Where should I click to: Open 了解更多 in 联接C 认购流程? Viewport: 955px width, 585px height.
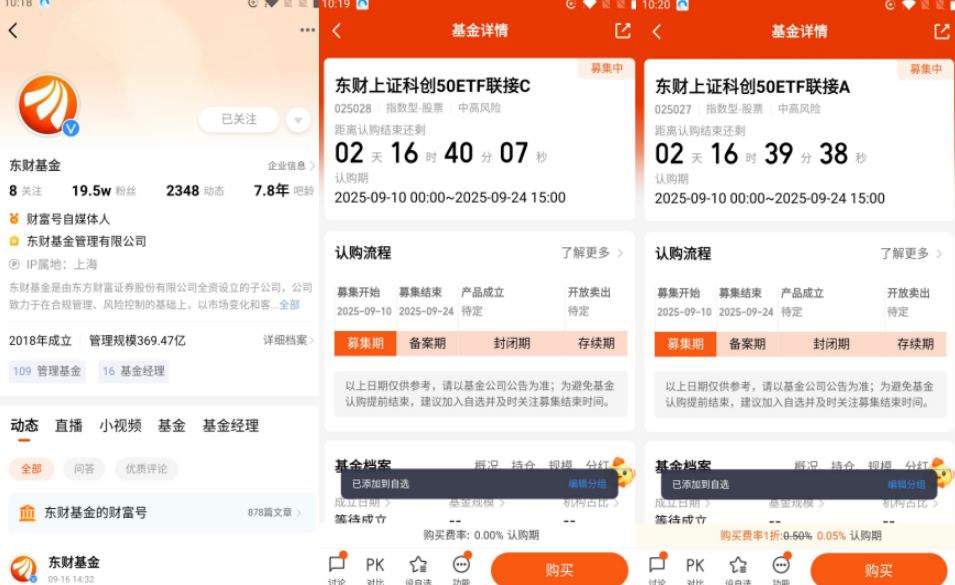click(591, 253)
